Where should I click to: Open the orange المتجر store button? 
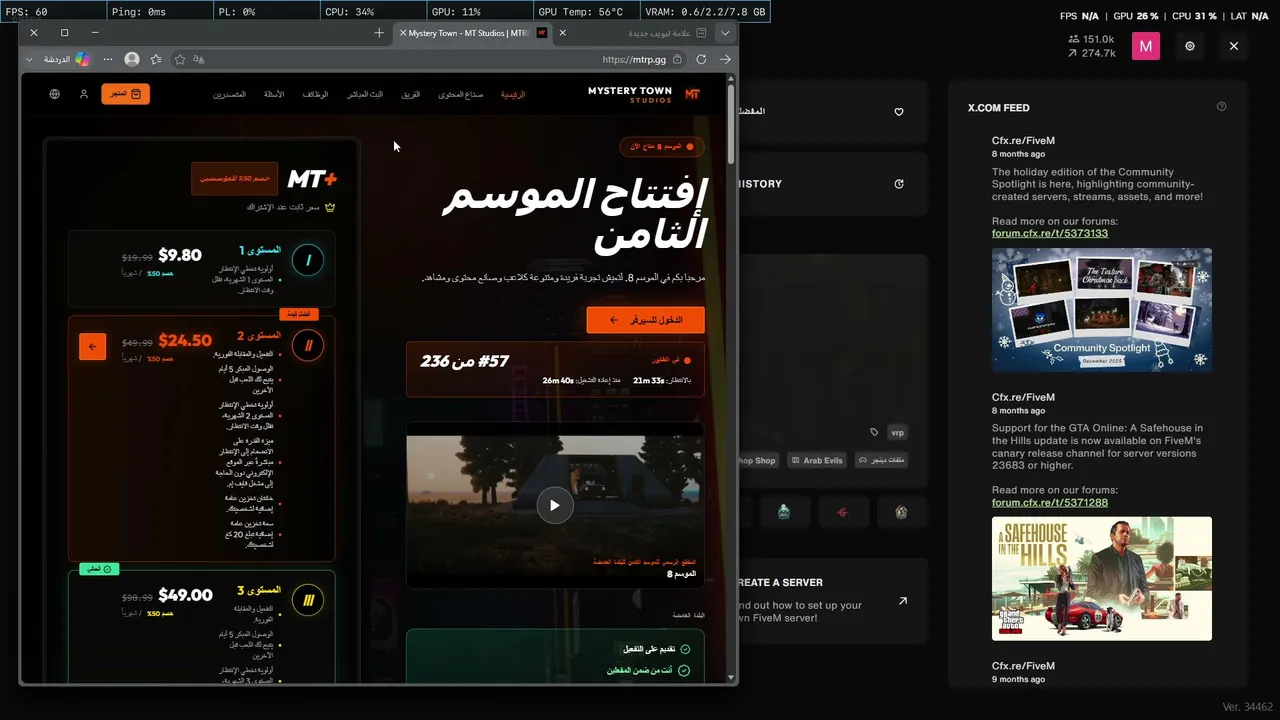click(125, 94)
